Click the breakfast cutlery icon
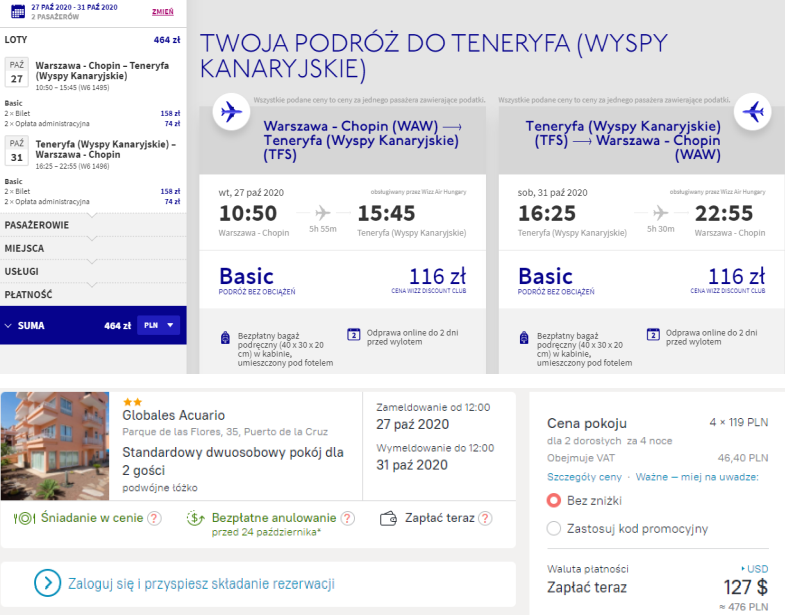The width and height of the screenshot is (785, 615). pyautogui.click(x=24, y=518)
